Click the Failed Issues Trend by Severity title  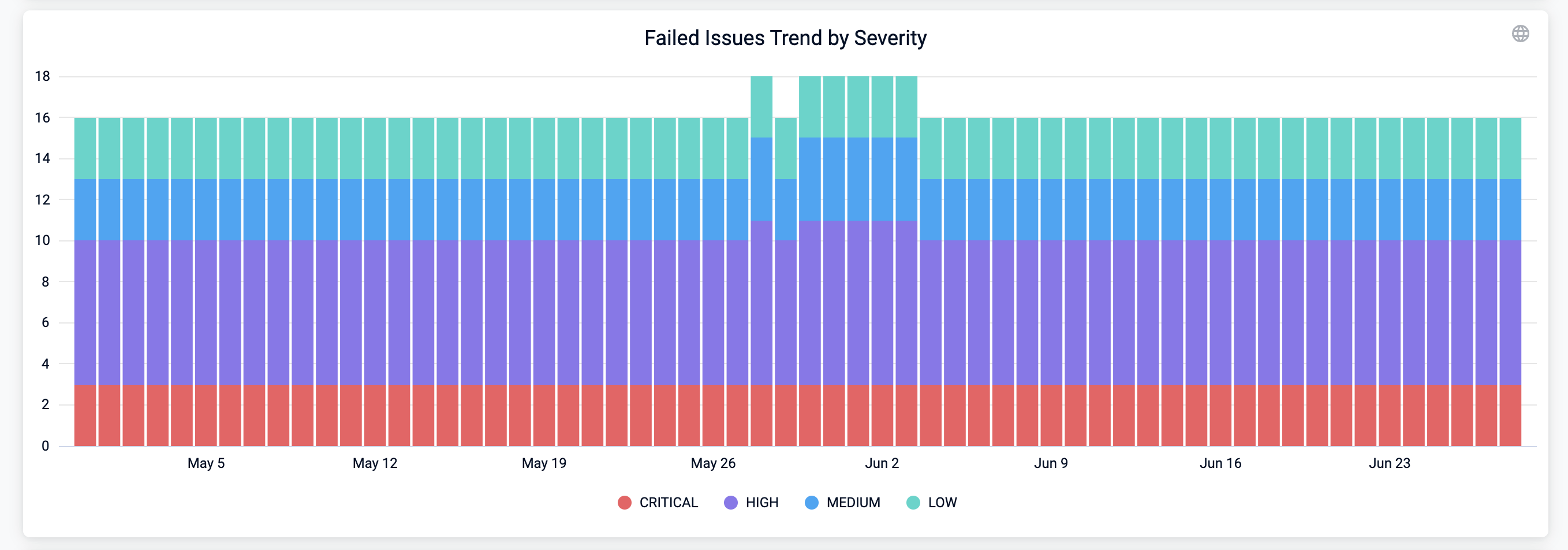pyautogui.click(x=785, y=38)
